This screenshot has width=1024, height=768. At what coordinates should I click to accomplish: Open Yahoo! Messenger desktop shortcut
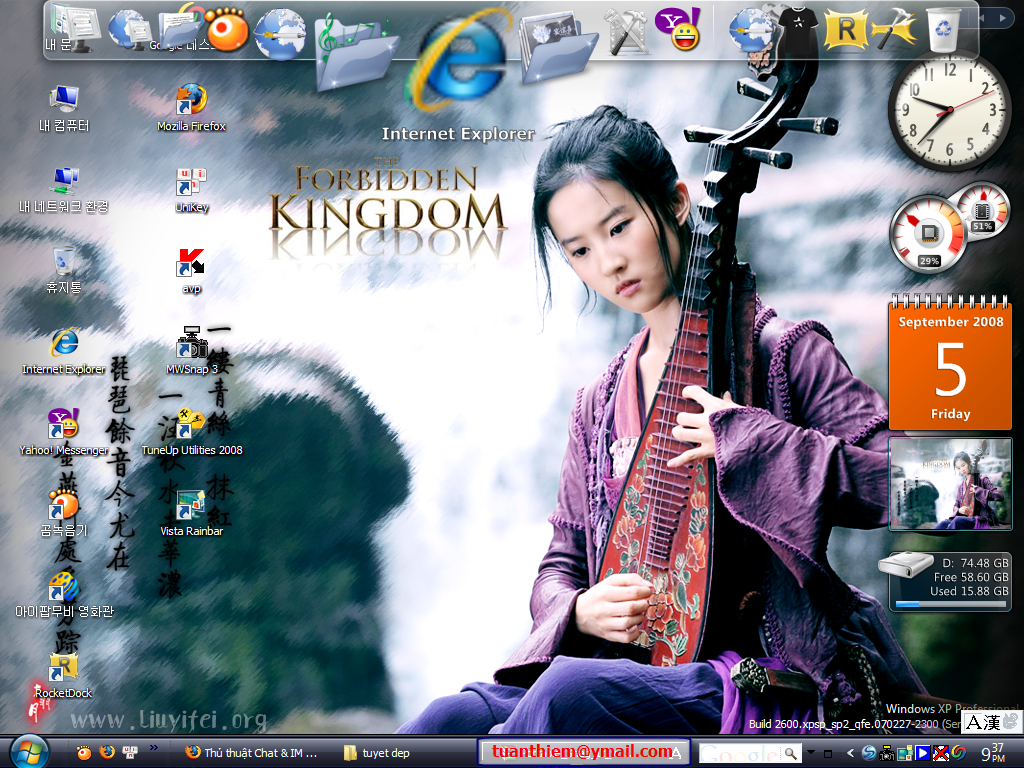coord(63,432)
